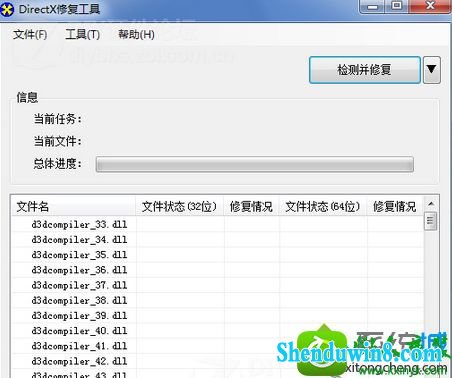Select row d3dcompiler_42.dll
The image size is (452, 378).
218,361
